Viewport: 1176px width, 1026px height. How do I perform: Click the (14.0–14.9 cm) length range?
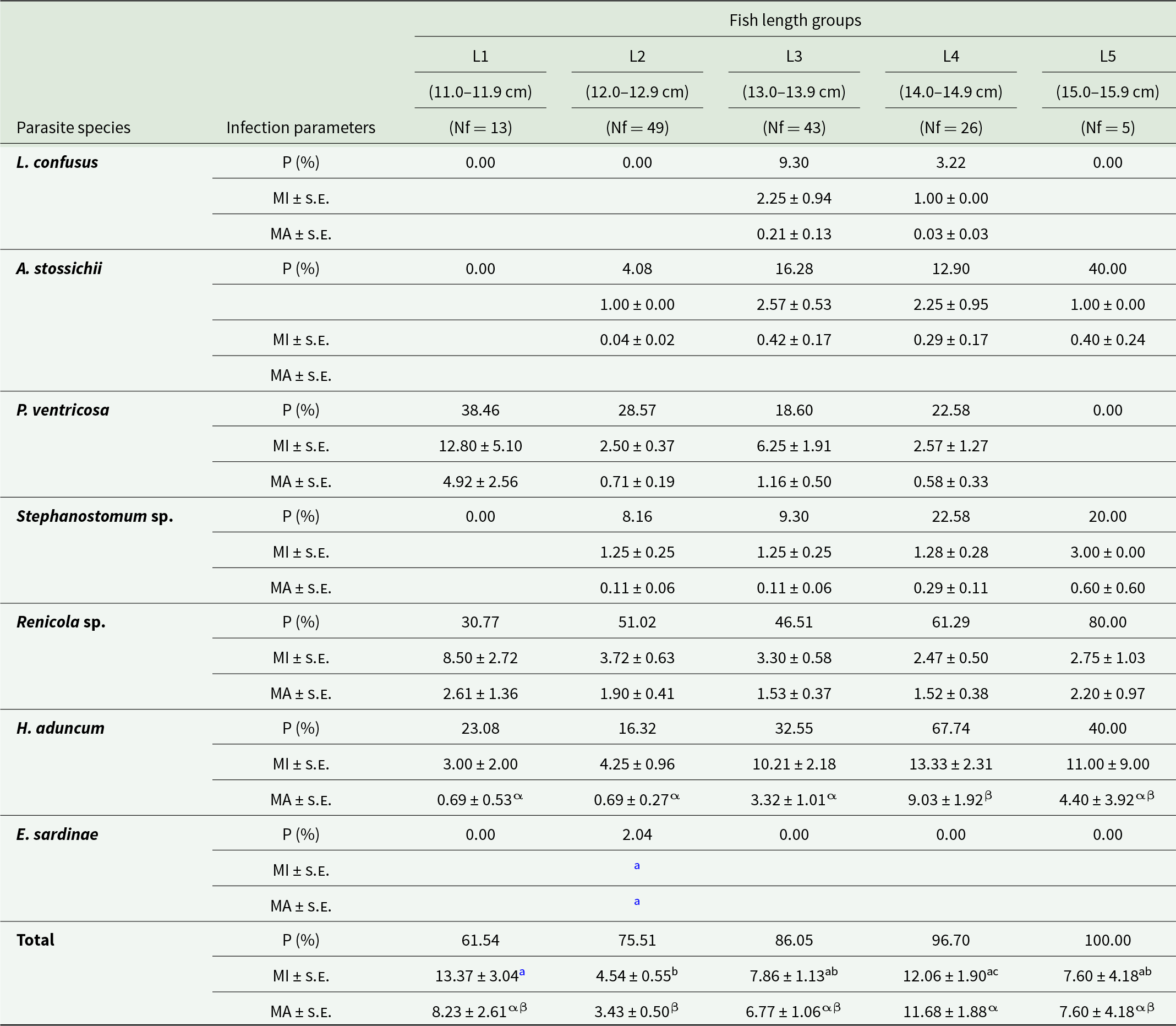click(951, 91)
